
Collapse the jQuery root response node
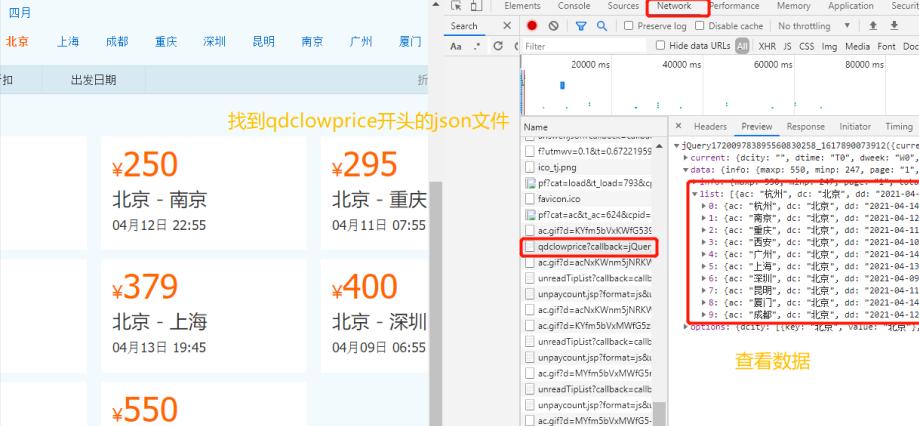pyautogui.click(x=678, y=145)
